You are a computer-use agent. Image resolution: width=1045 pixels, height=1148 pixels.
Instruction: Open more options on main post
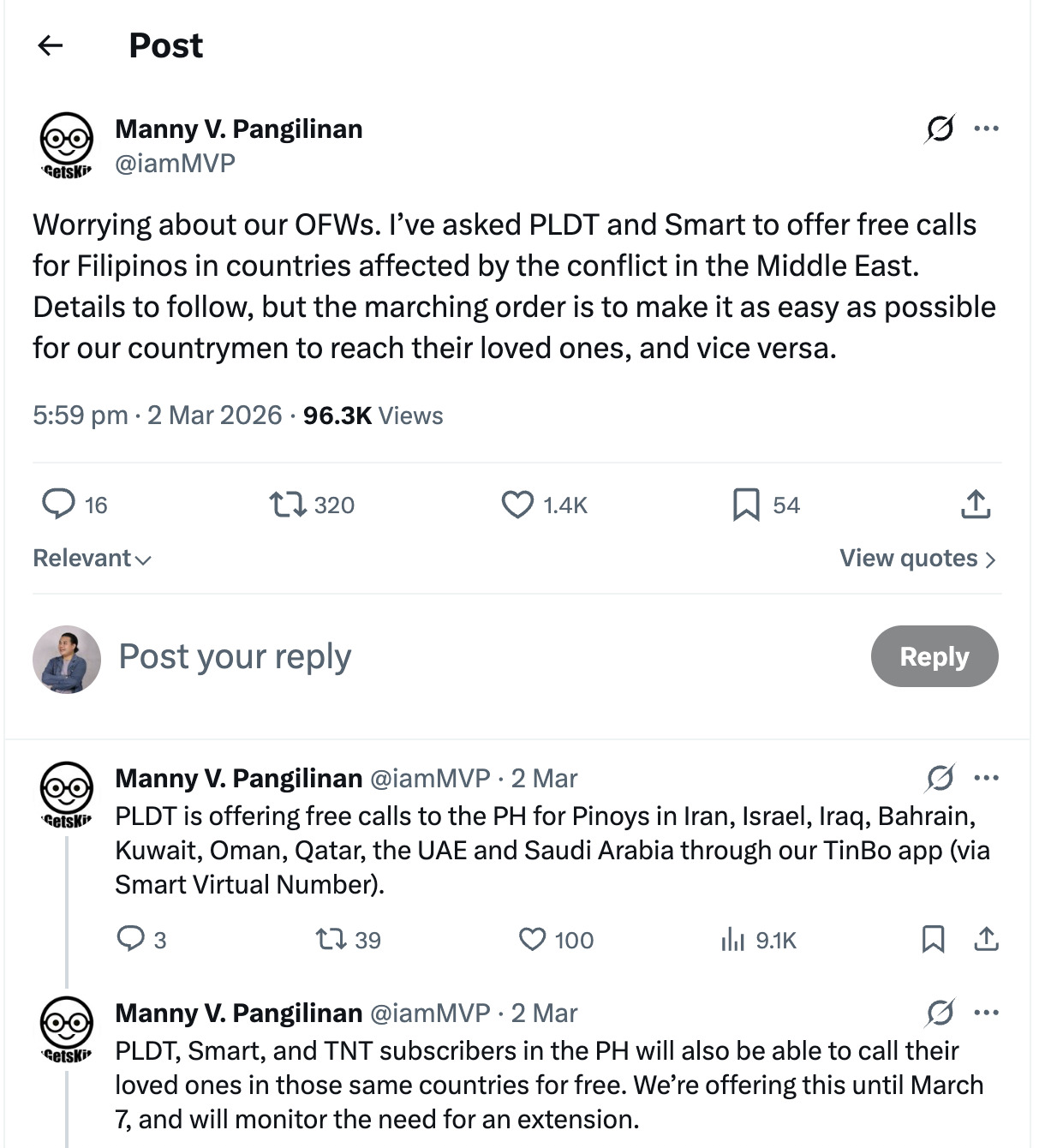987,129
